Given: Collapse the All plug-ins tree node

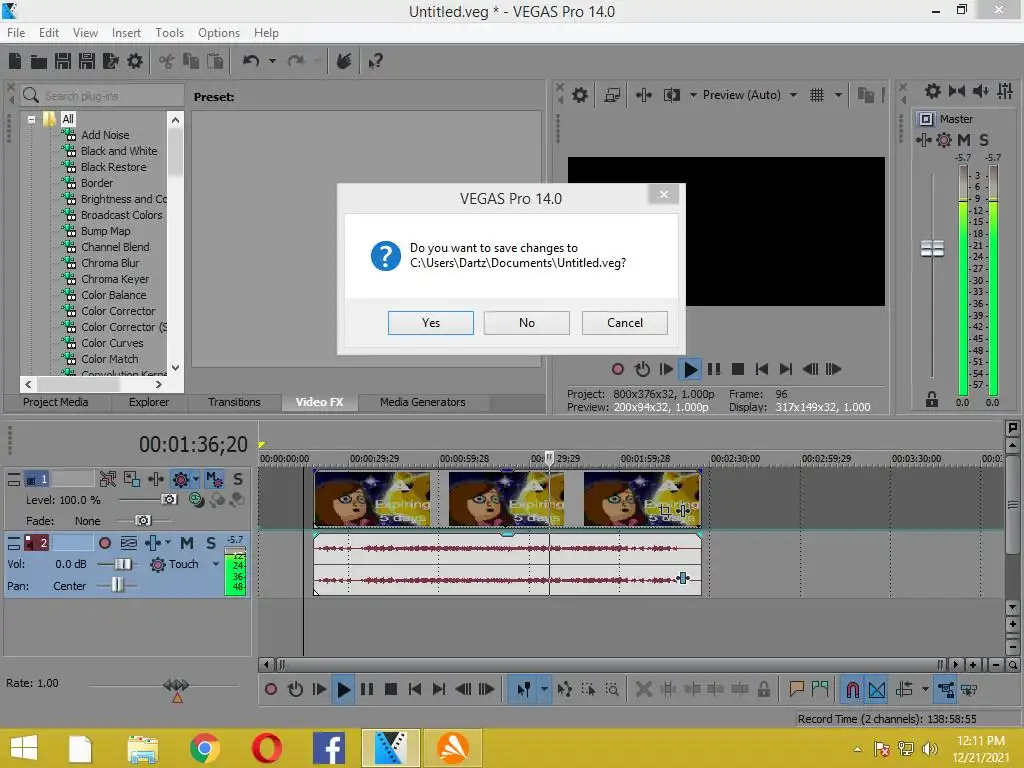Looking at the screenshot, I should (x=31, y=120).
